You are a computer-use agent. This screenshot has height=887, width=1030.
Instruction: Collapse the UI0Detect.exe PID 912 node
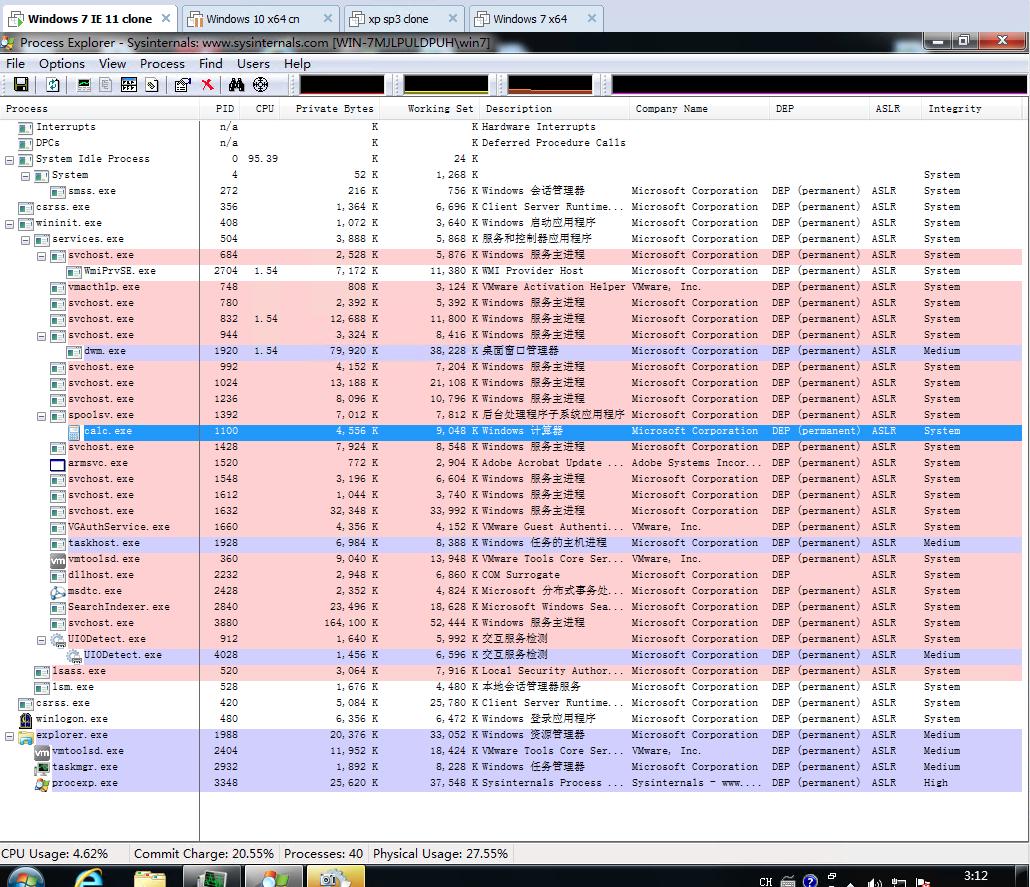pos(41,640)
